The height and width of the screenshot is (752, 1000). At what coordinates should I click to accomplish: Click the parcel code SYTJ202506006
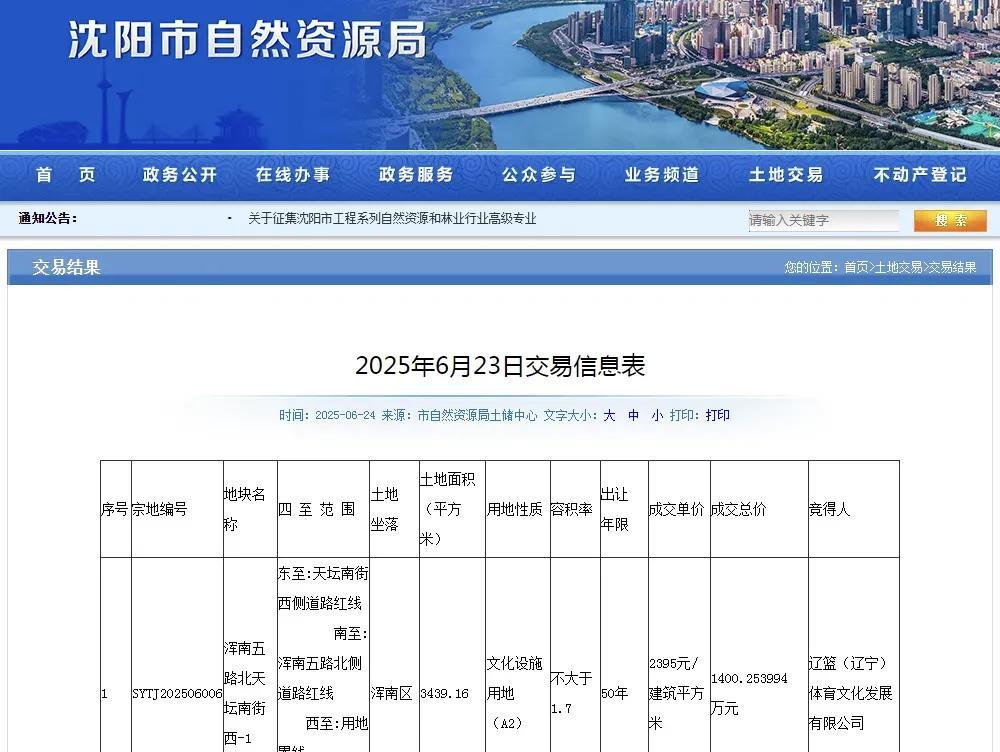(x=177, y=693)
